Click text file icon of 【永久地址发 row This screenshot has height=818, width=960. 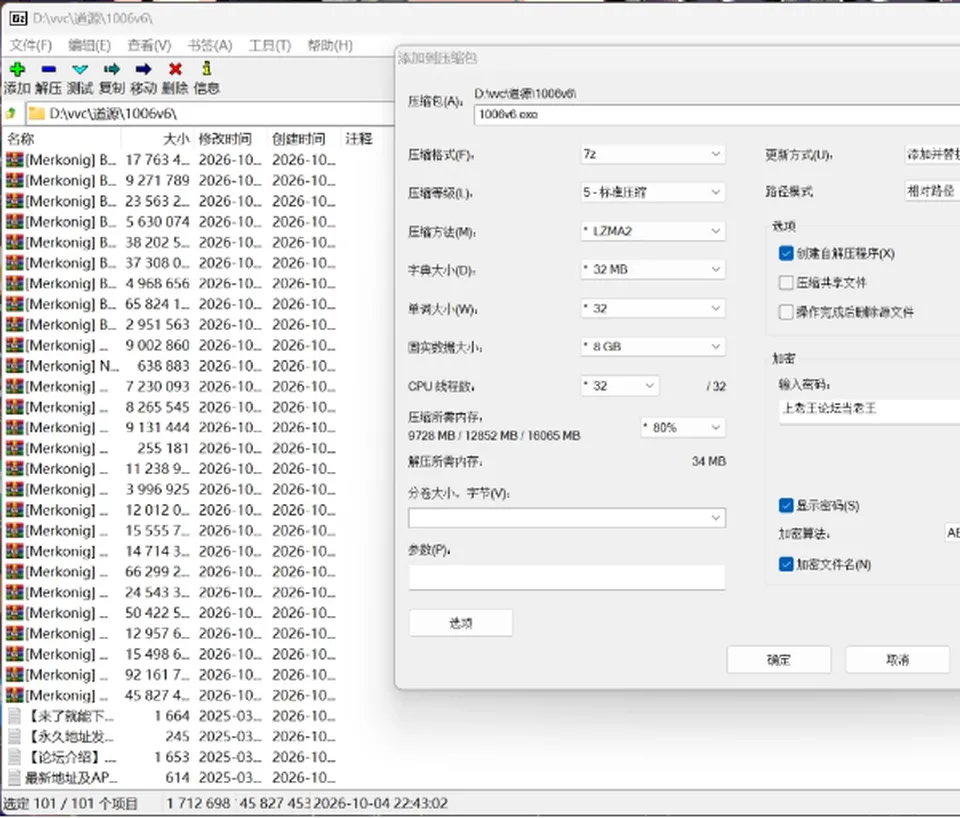[15, 737]
